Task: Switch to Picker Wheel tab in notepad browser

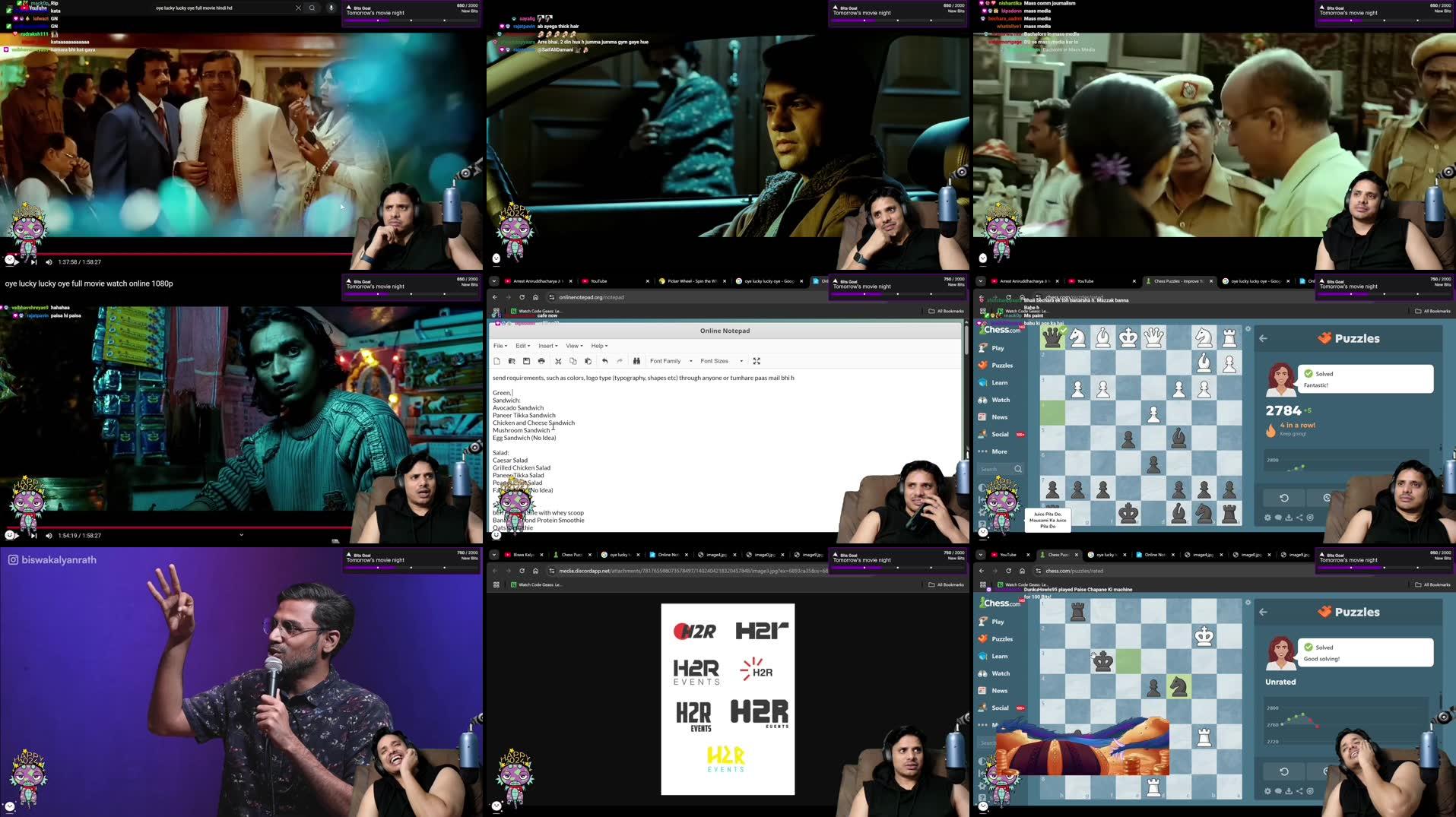Action: (x=691, y=281)
